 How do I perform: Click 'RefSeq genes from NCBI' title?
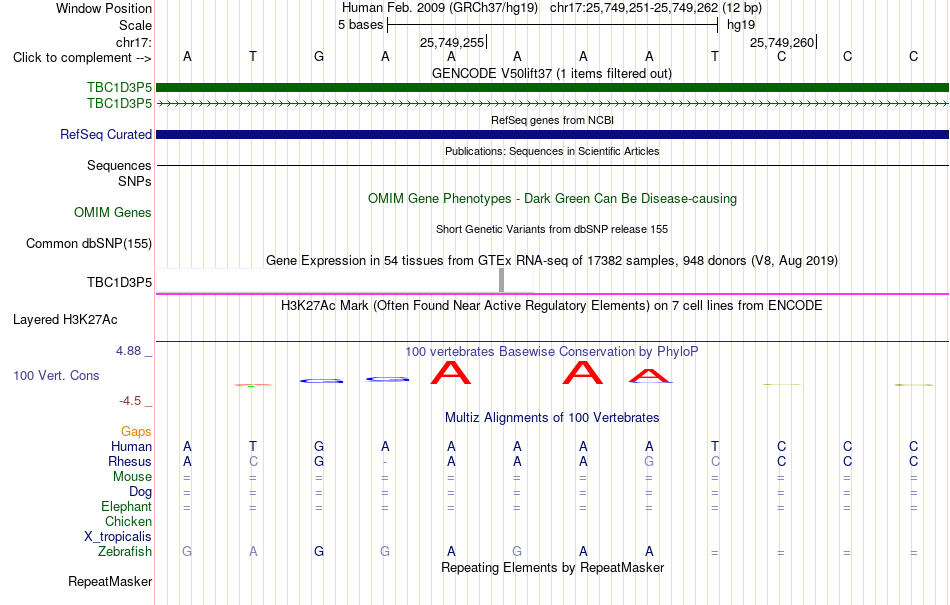point(552,121)
